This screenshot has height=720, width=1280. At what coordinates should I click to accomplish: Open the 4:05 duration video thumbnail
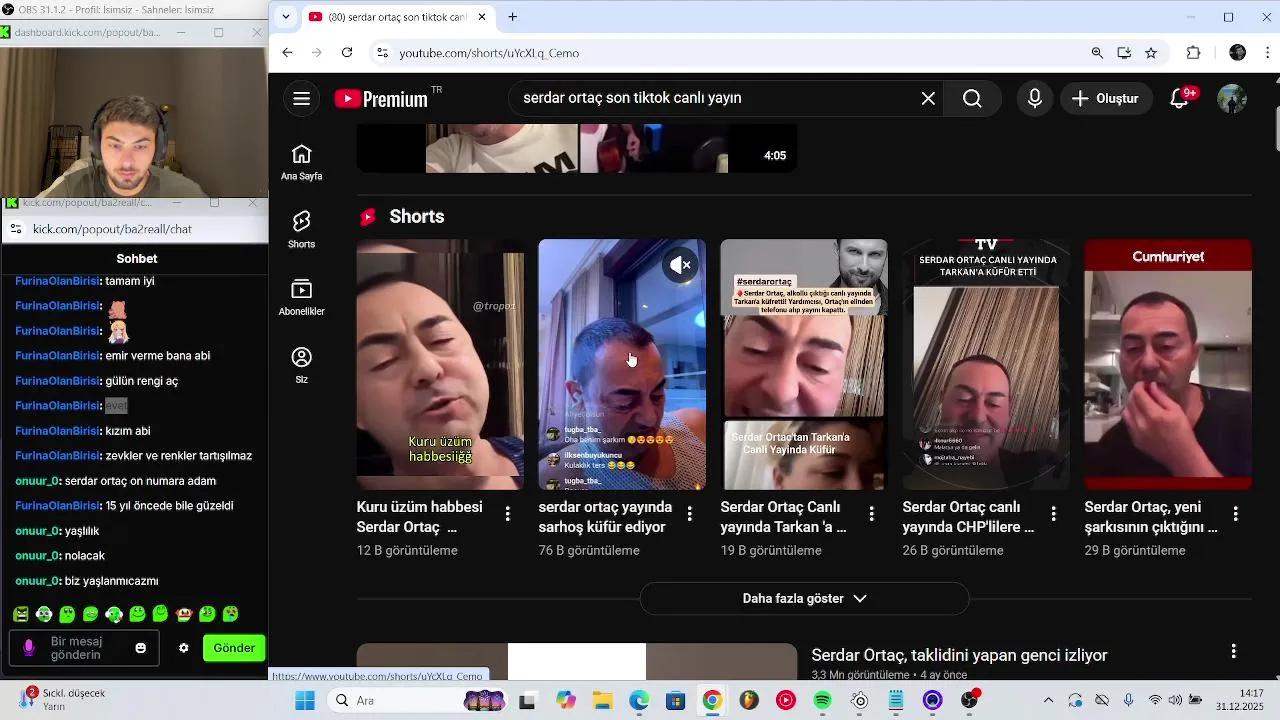click(577, 148)
